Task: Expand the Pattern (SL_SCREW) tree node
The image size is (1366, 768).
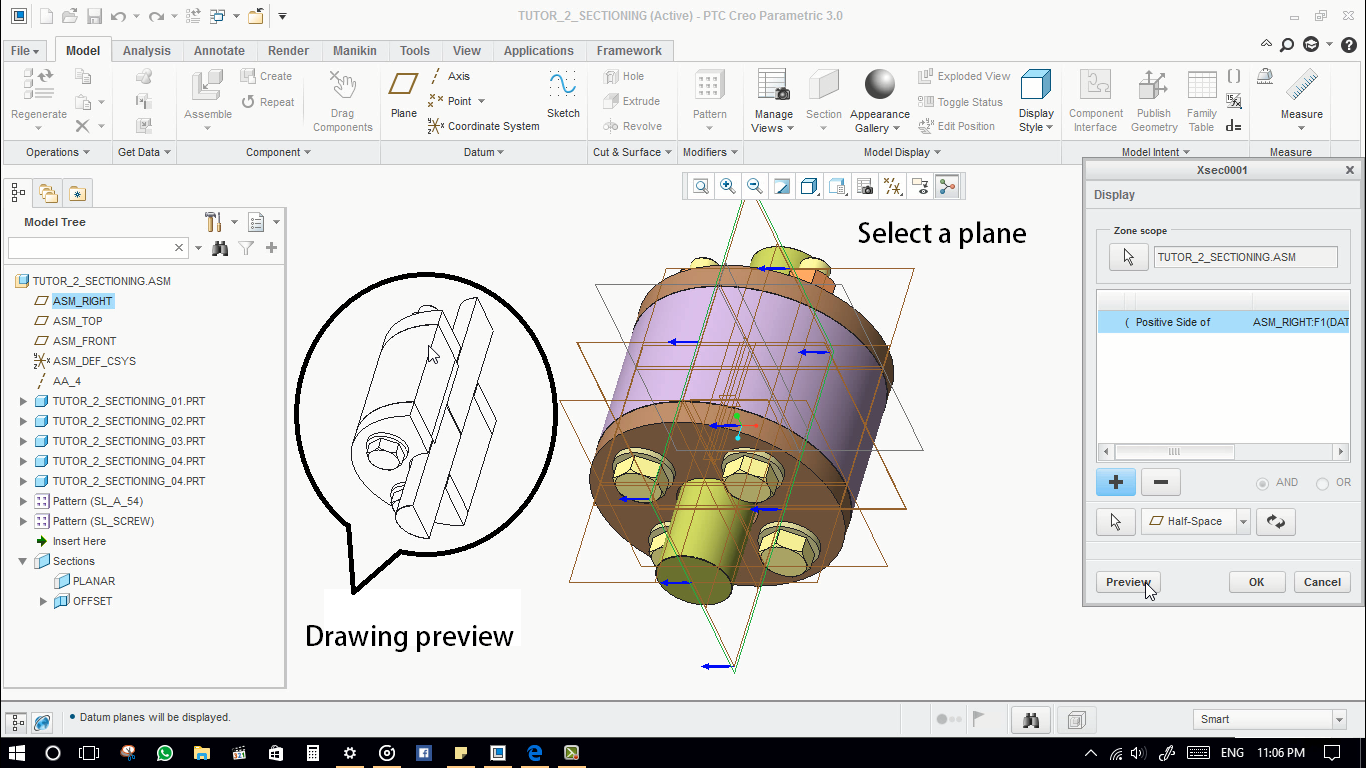Action: tap(24, 521)
